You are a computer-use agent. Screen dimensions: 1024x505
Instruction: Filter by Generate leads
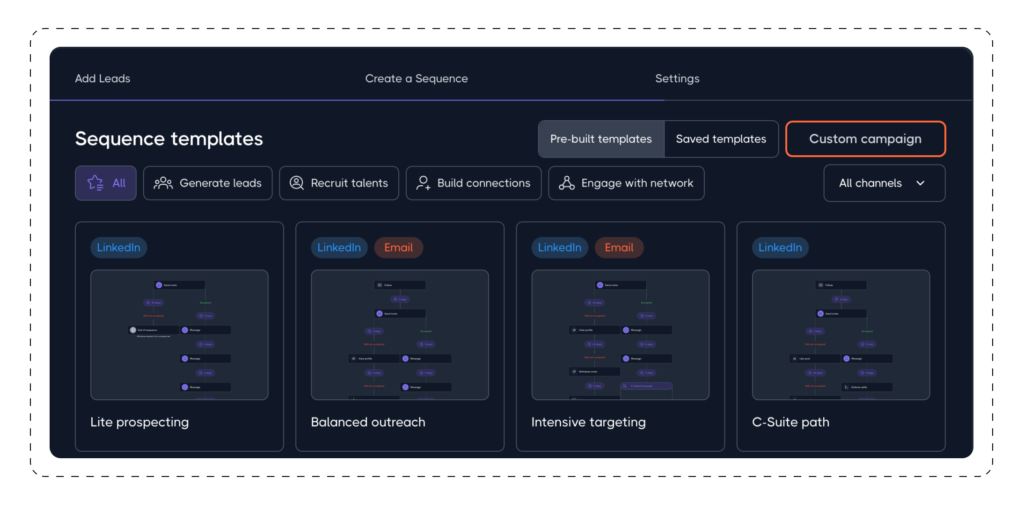[x=208, y=183]
